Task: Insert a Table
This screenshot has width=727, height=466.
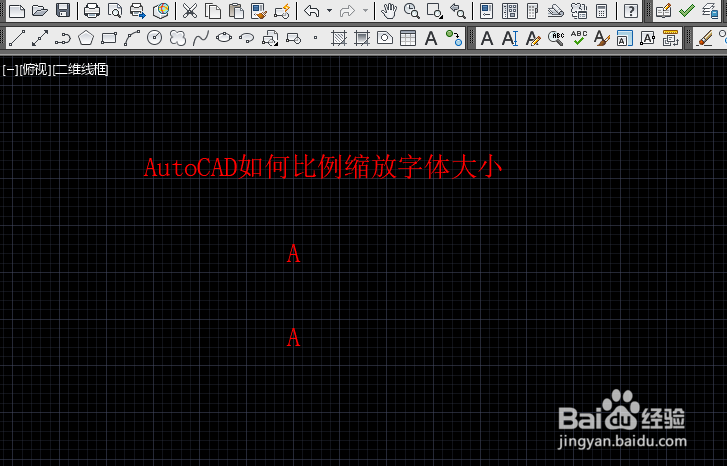Action: tap(408, 38)
